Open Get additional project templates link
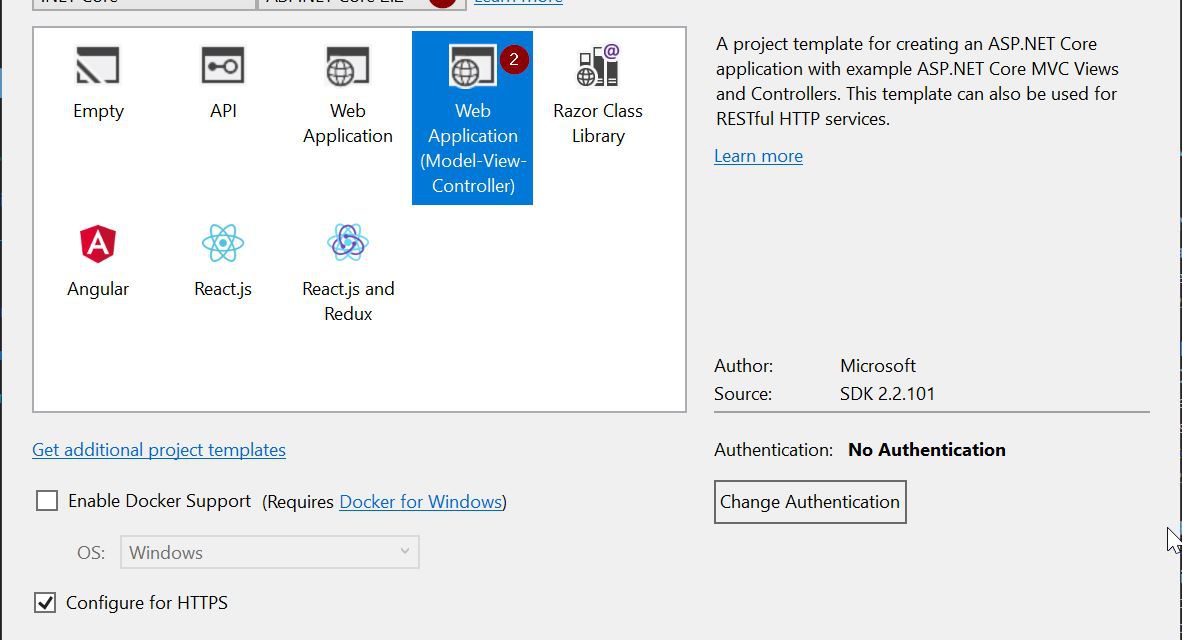1182x640 pixels. pyautogui.click(x=159, y=450)
